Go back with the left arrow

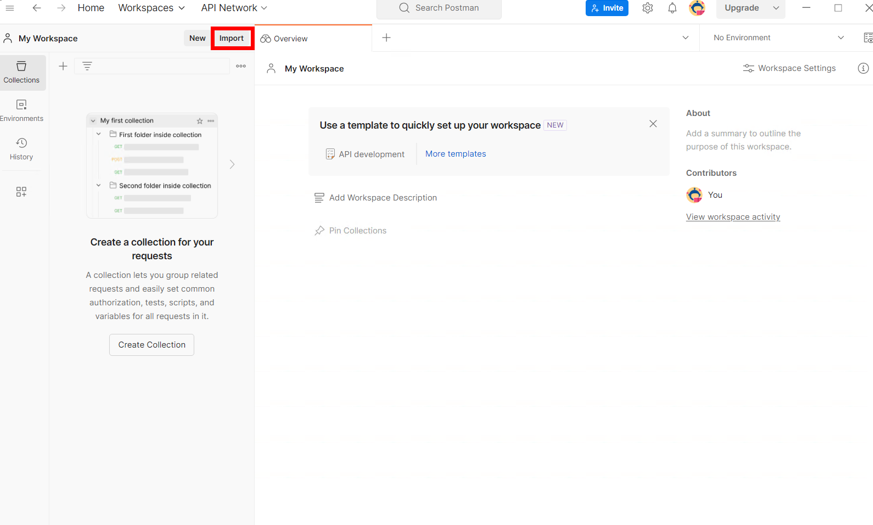click(37, 8)
